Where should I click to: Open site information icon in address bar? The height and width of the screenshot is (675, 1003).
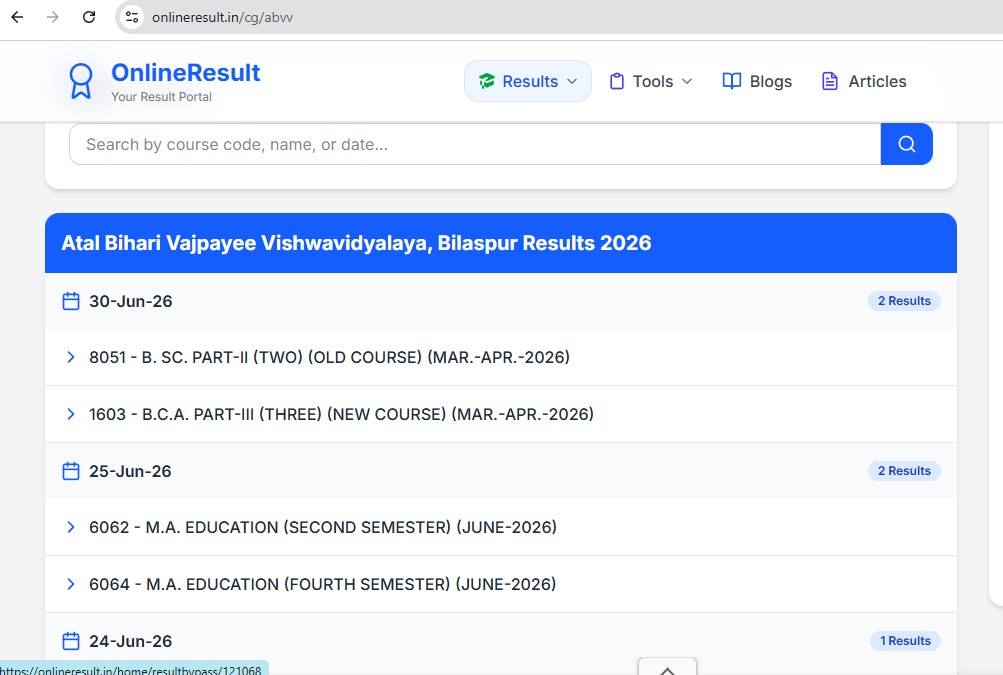tap(132, 17)
